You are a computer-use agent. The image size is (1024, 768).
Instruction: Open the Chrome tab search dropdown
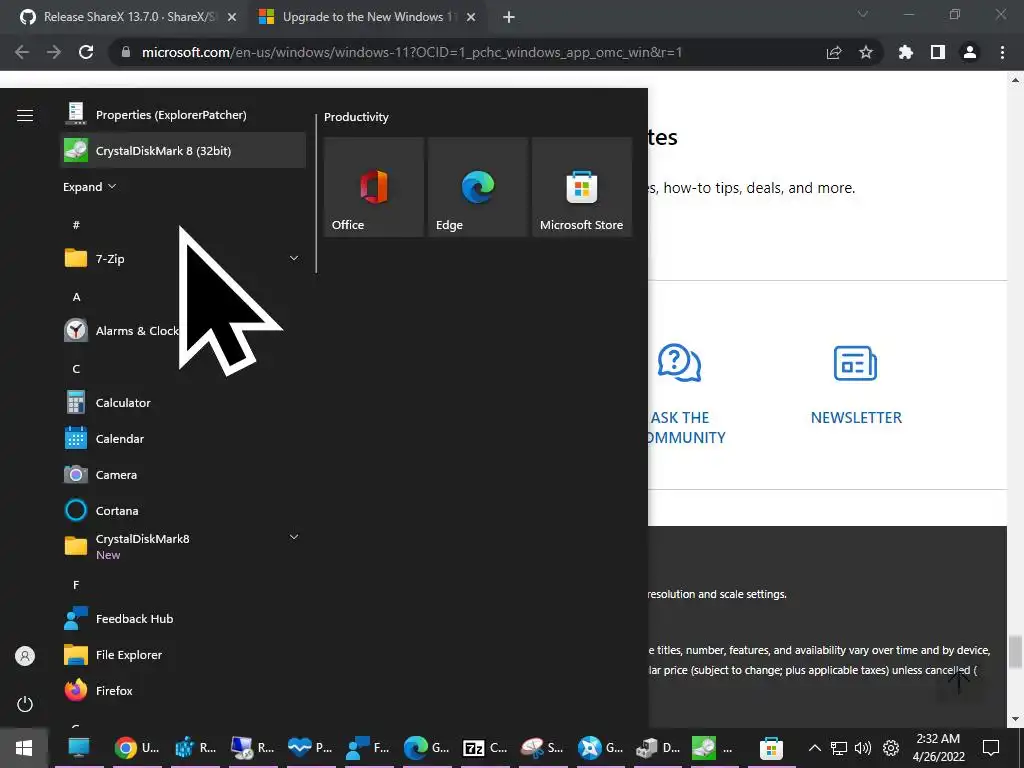coord(863,14)
